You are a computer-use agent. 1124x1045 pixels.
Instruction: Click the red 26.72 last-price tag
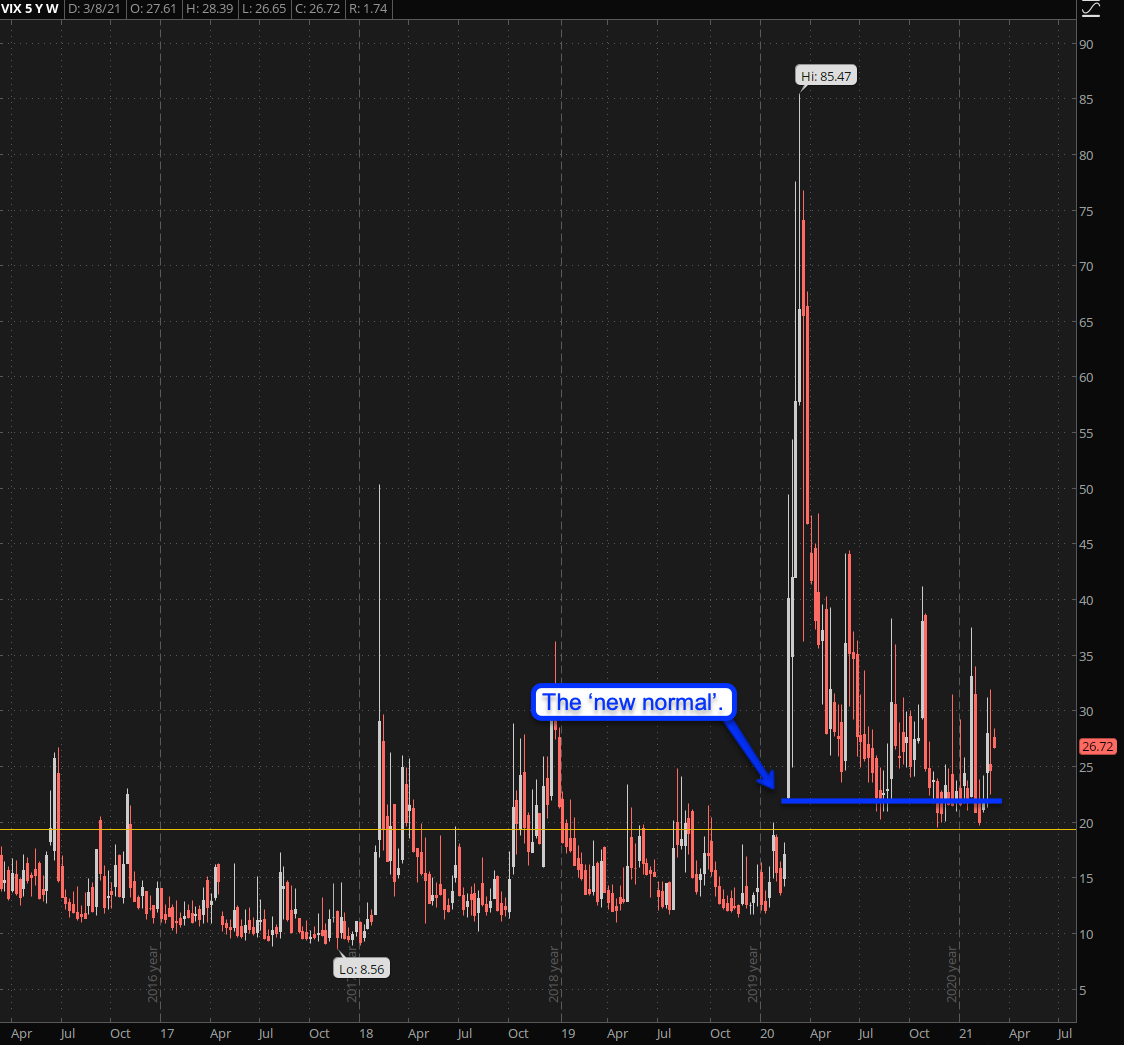(1097, 747)
